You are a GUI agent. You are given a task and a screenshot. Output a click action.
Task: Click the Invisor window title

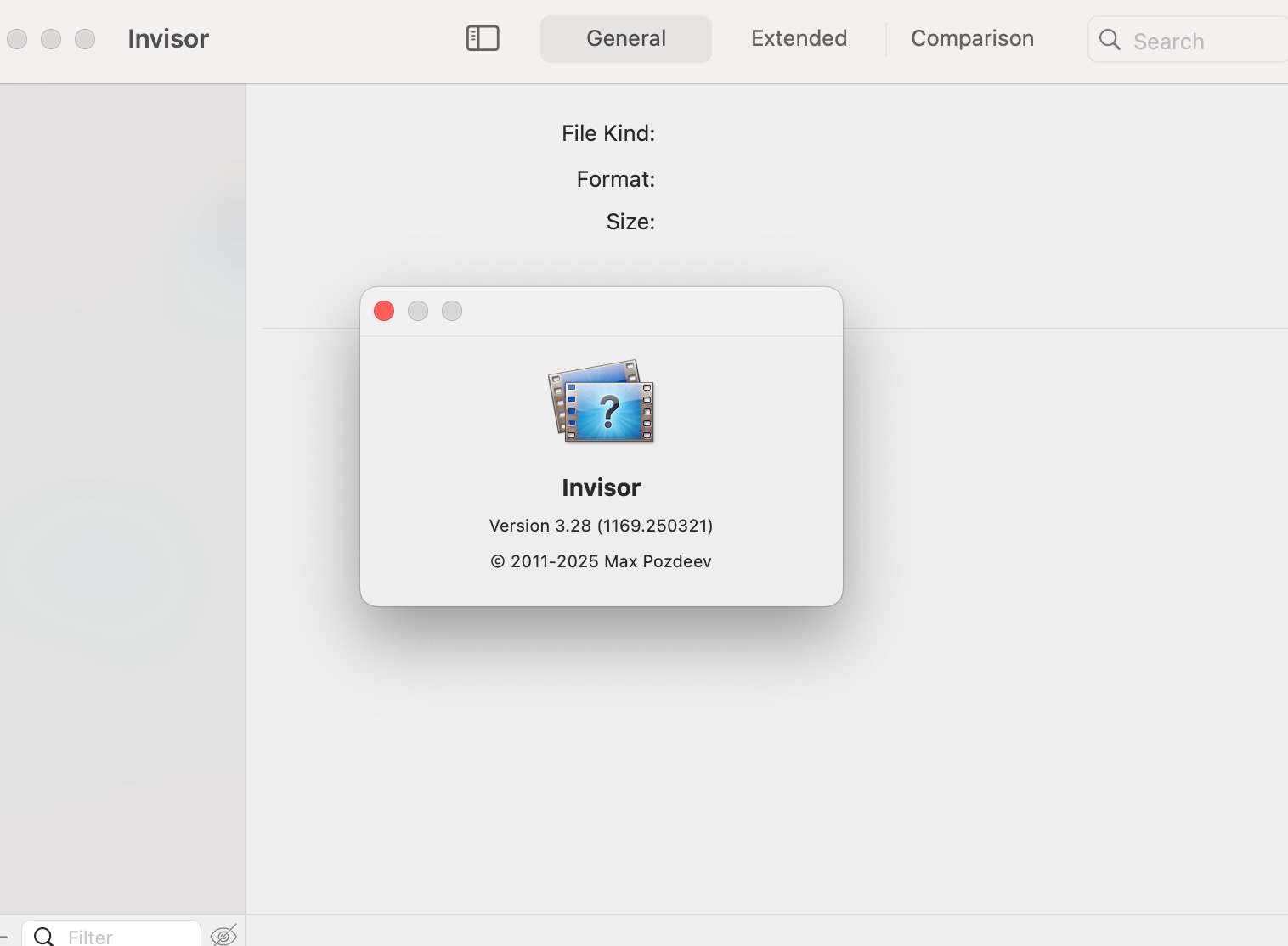[168, 39]
